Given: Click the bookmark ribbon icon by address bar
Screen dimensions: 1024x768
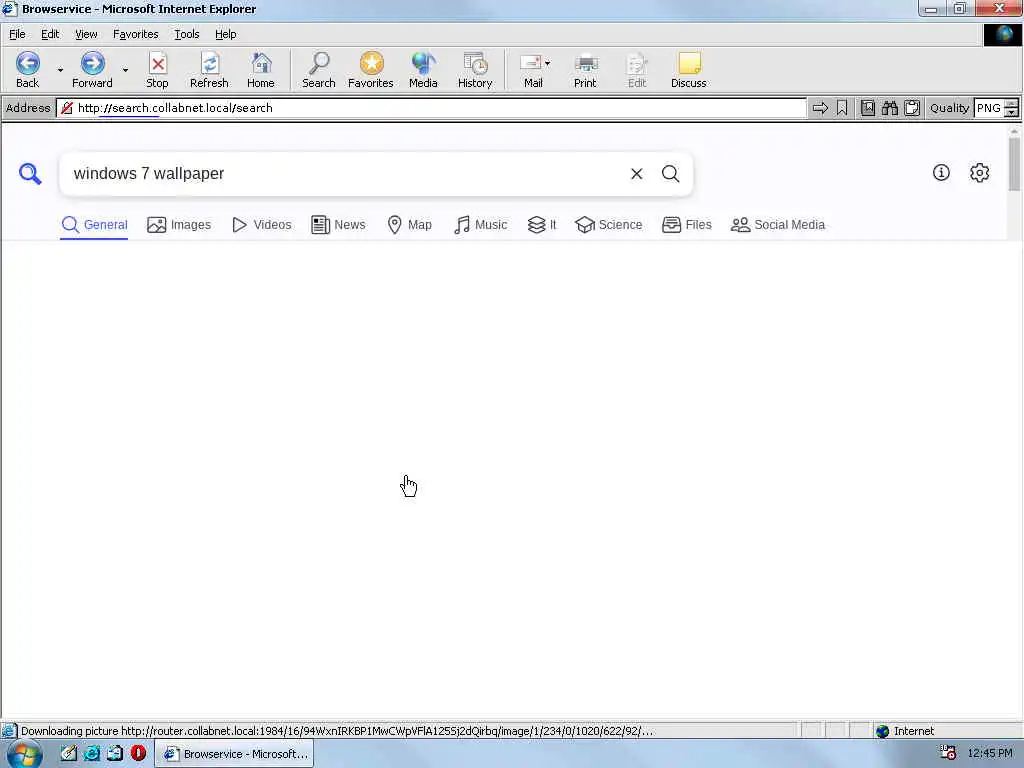Looking at the screenshot, I should [842, 108].
